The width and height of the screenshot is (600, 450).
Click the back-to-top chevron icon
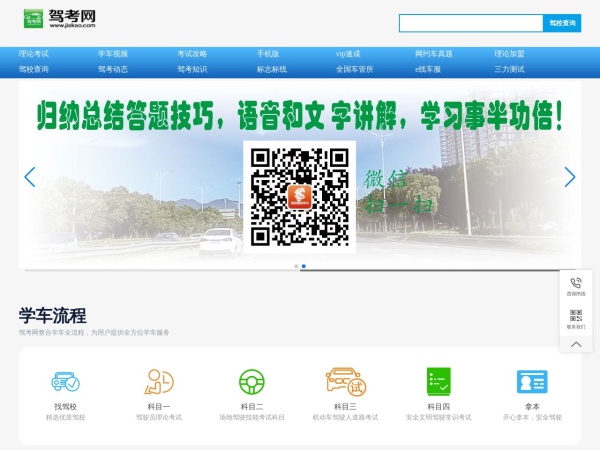click(576, 344)
